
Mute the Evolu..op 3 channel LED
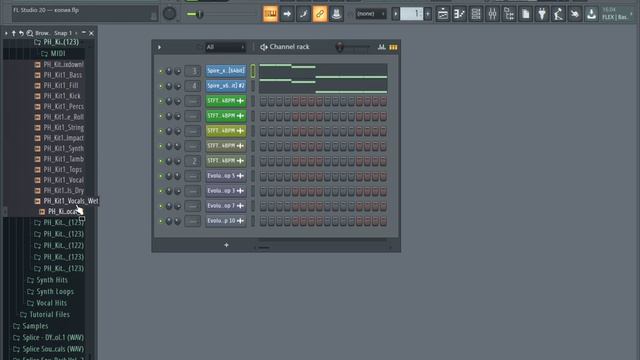click(x=161, y=191)
